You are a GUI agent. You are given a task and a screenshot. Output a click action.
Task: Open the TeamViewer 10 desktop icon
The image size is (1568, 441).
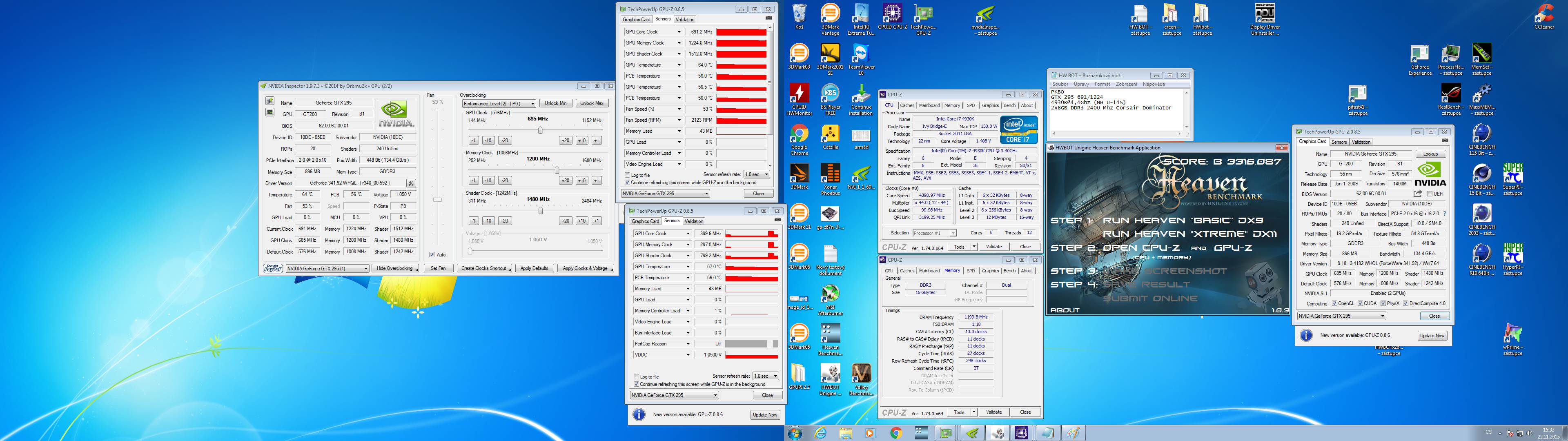pos(861,60)
